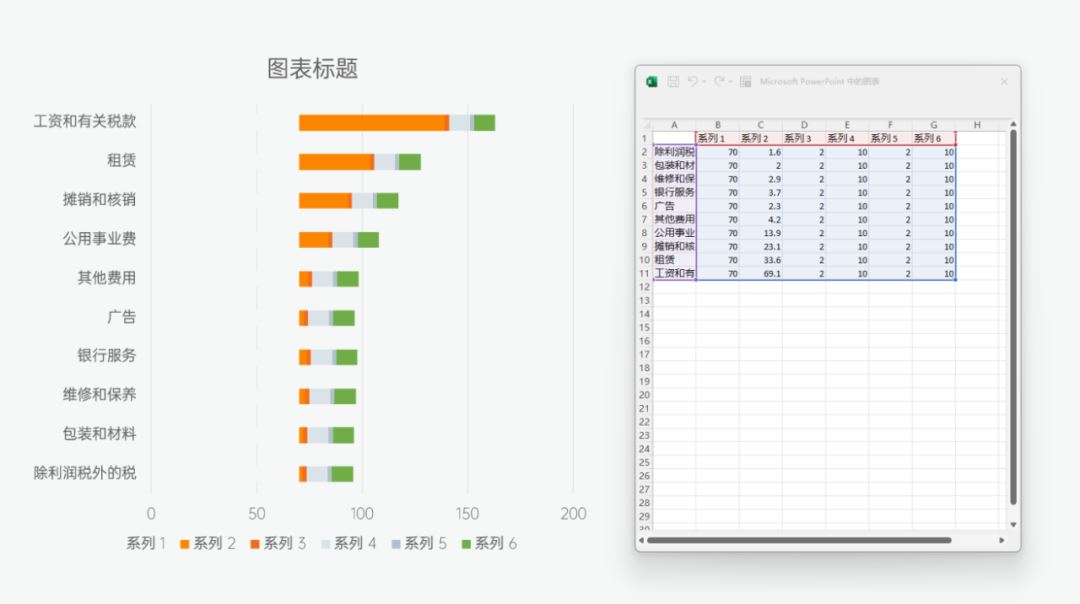Select the 系列 6 legend entry
The height and width of the screenshot is (604, 1080).
[489, 543]
